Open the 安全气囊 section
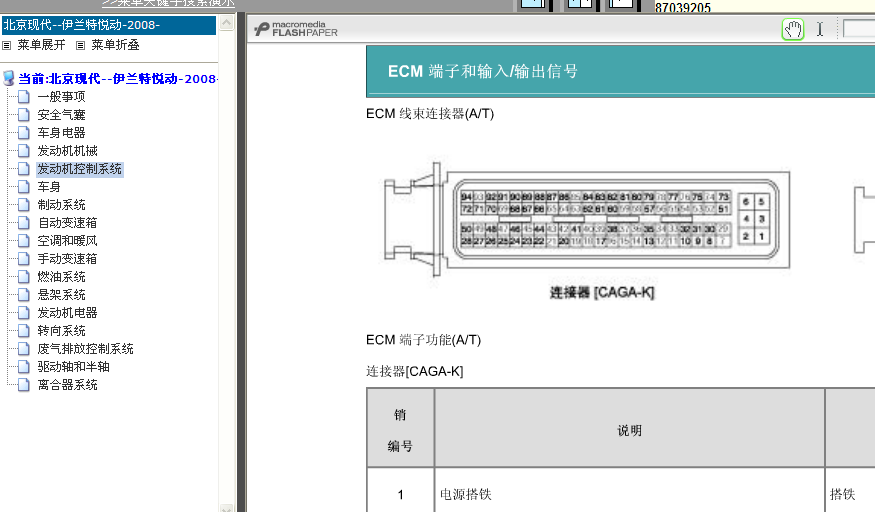 point(61,115)
